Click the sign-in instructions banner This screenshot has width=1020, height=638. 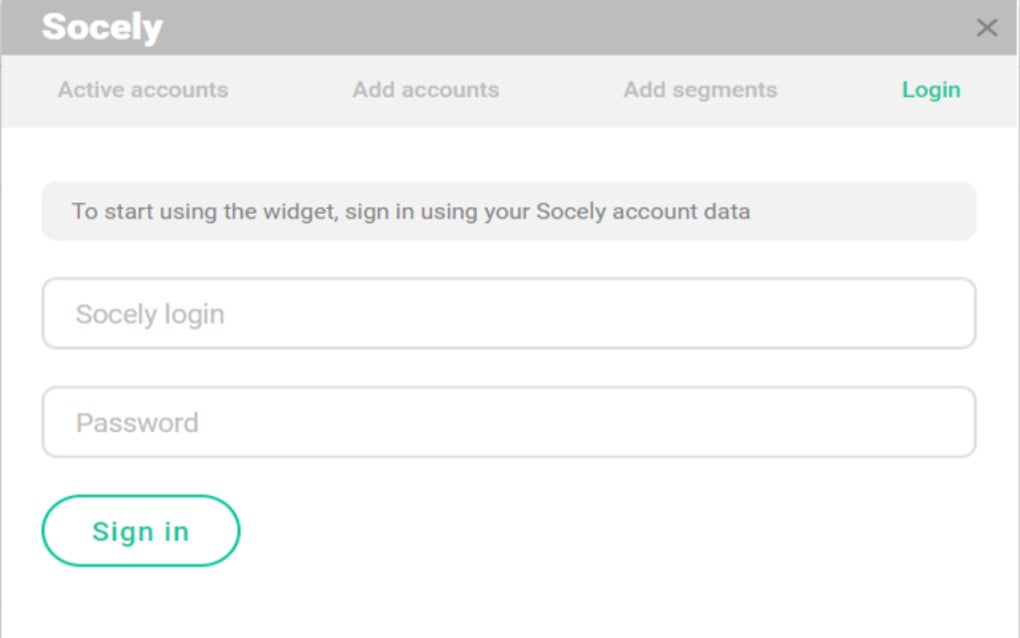pos(508,211)
